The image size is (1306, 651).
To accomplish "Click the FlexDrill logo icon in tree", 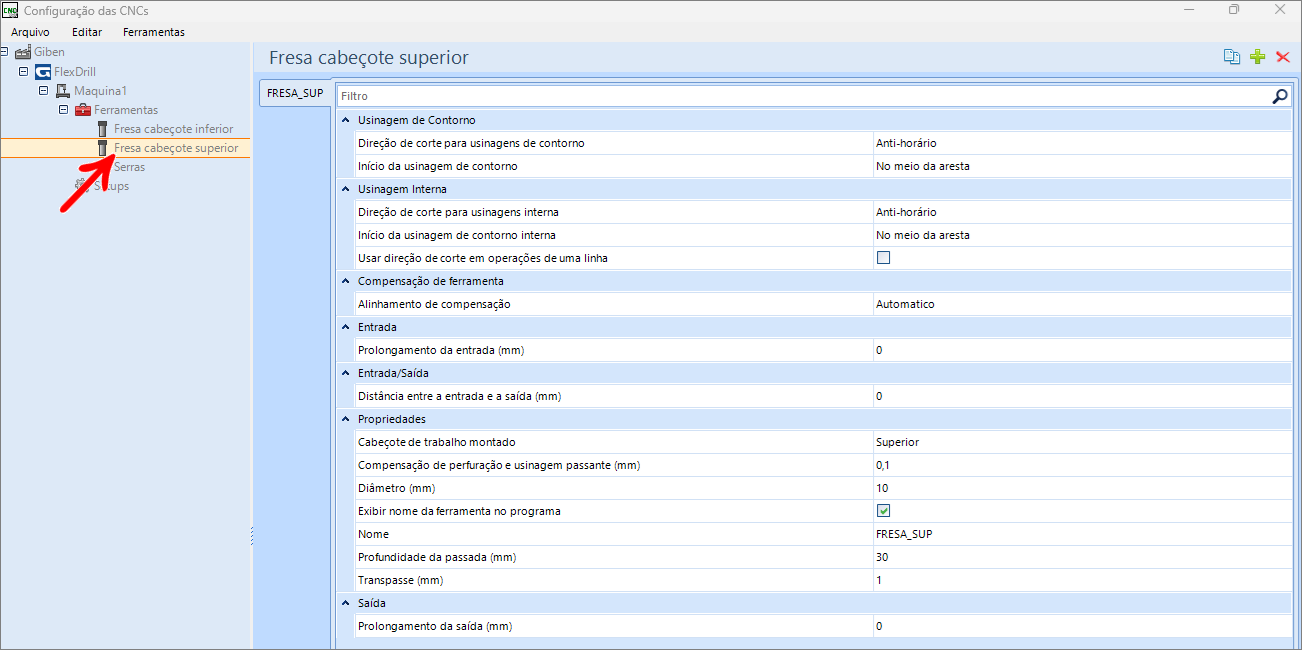I will [x=43, y=72].
